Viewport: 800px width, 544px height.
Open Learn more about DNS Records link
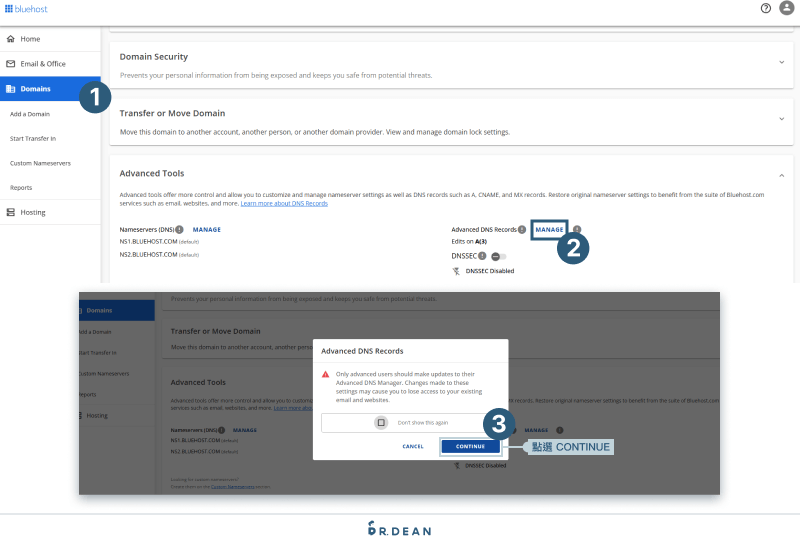point(284,203)
